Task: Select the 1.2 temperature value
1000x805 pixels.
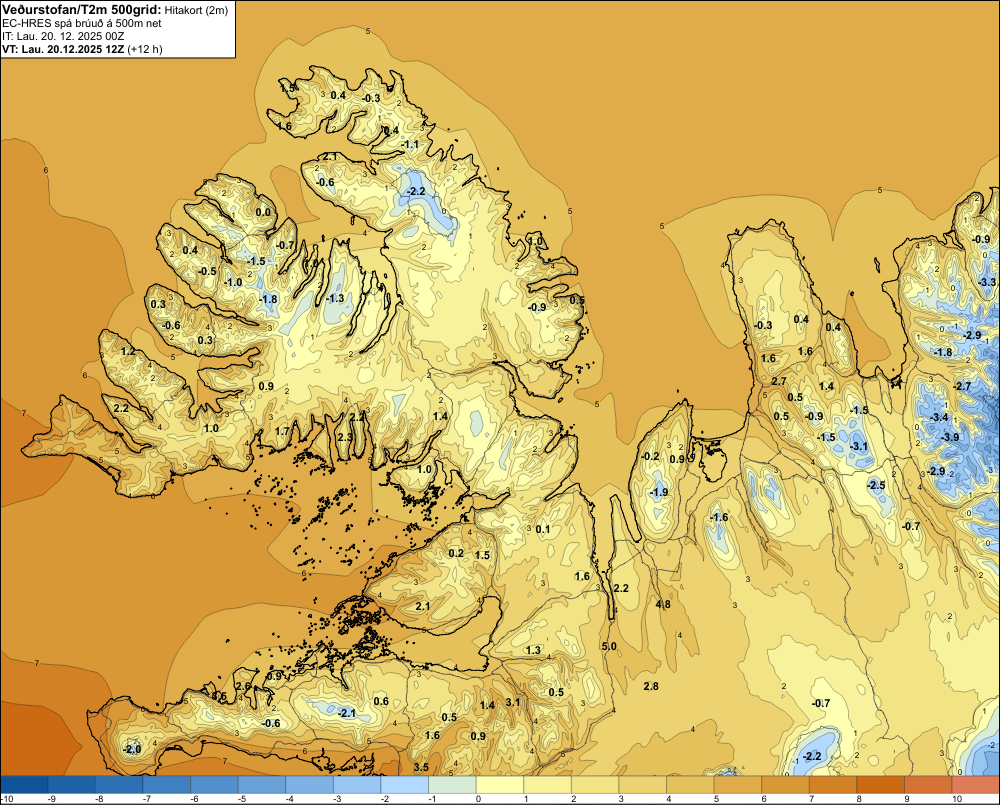Action: point(128,351)
